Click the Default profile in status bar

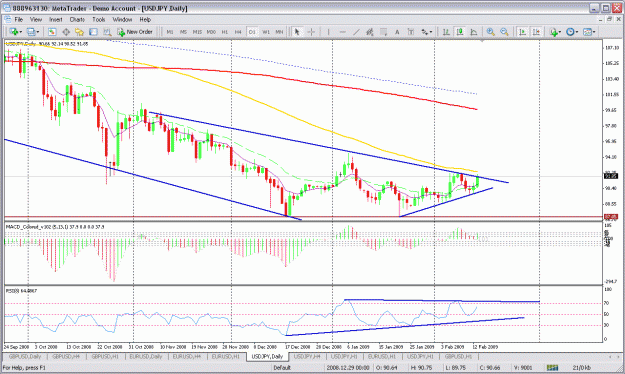[282, 368]
